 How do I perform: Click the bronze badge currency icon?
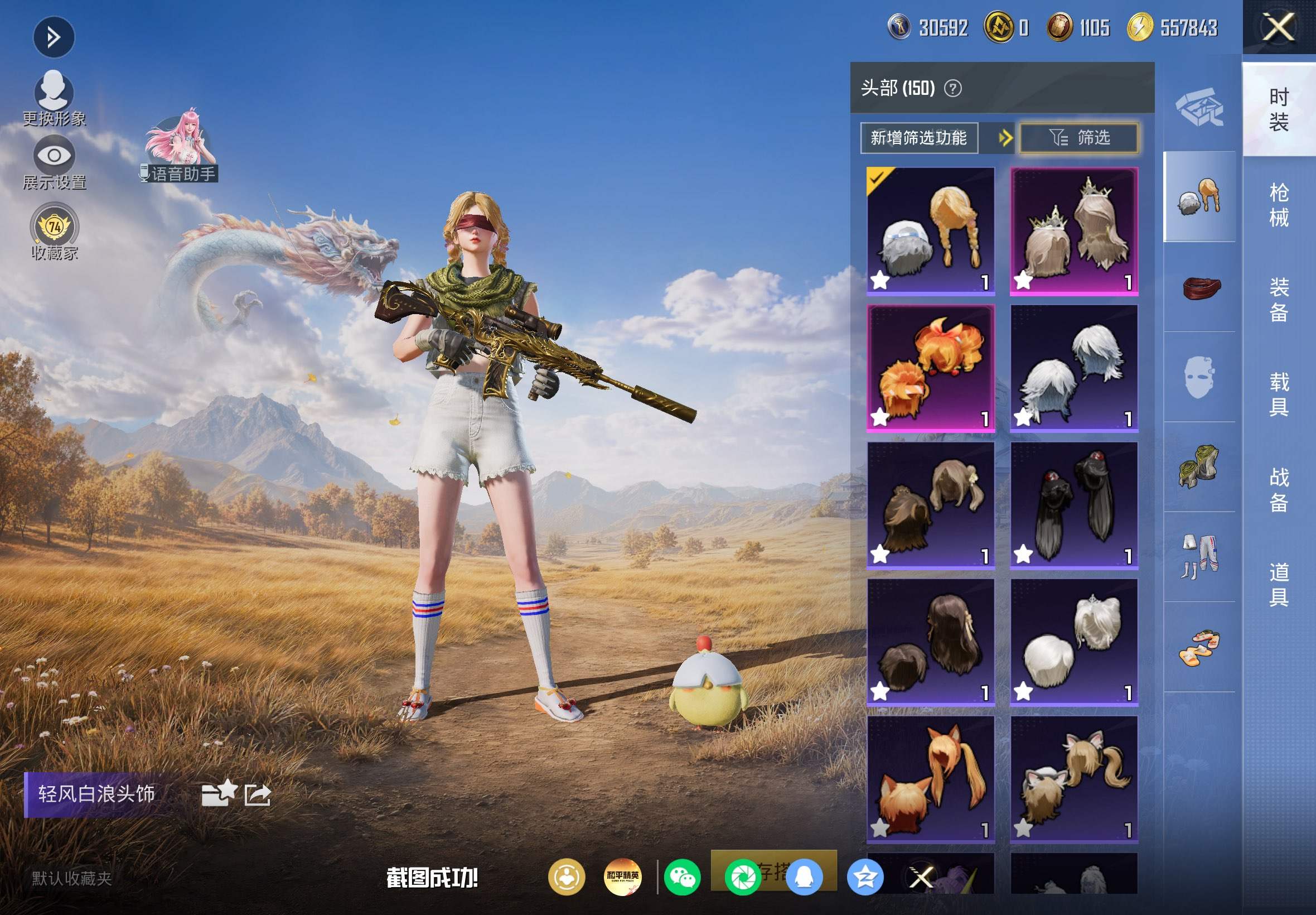click(1059, 27)
